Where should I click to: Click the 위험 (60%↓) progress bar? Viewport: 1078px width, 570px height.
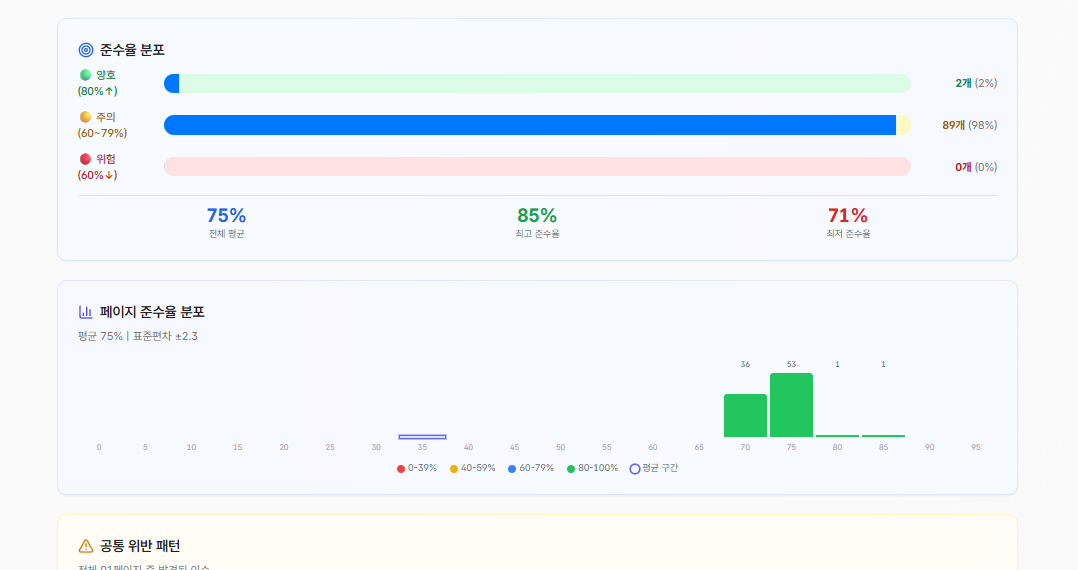[537, 167]
